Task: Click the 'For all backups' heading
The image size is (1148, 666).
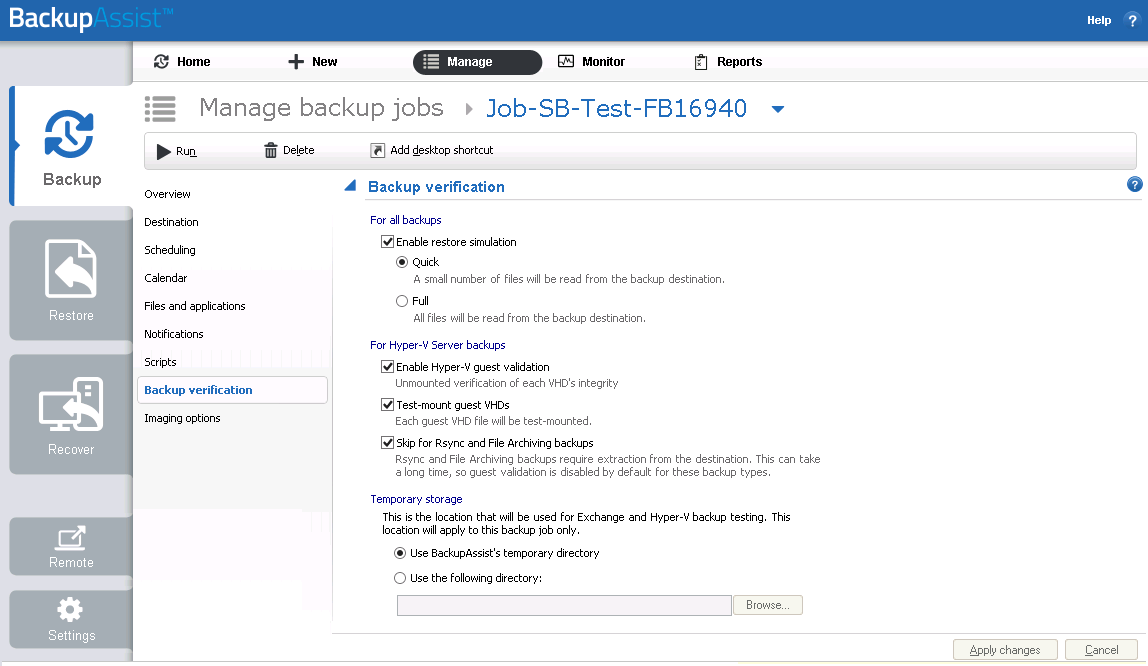Action: click(x=406, y=220)
